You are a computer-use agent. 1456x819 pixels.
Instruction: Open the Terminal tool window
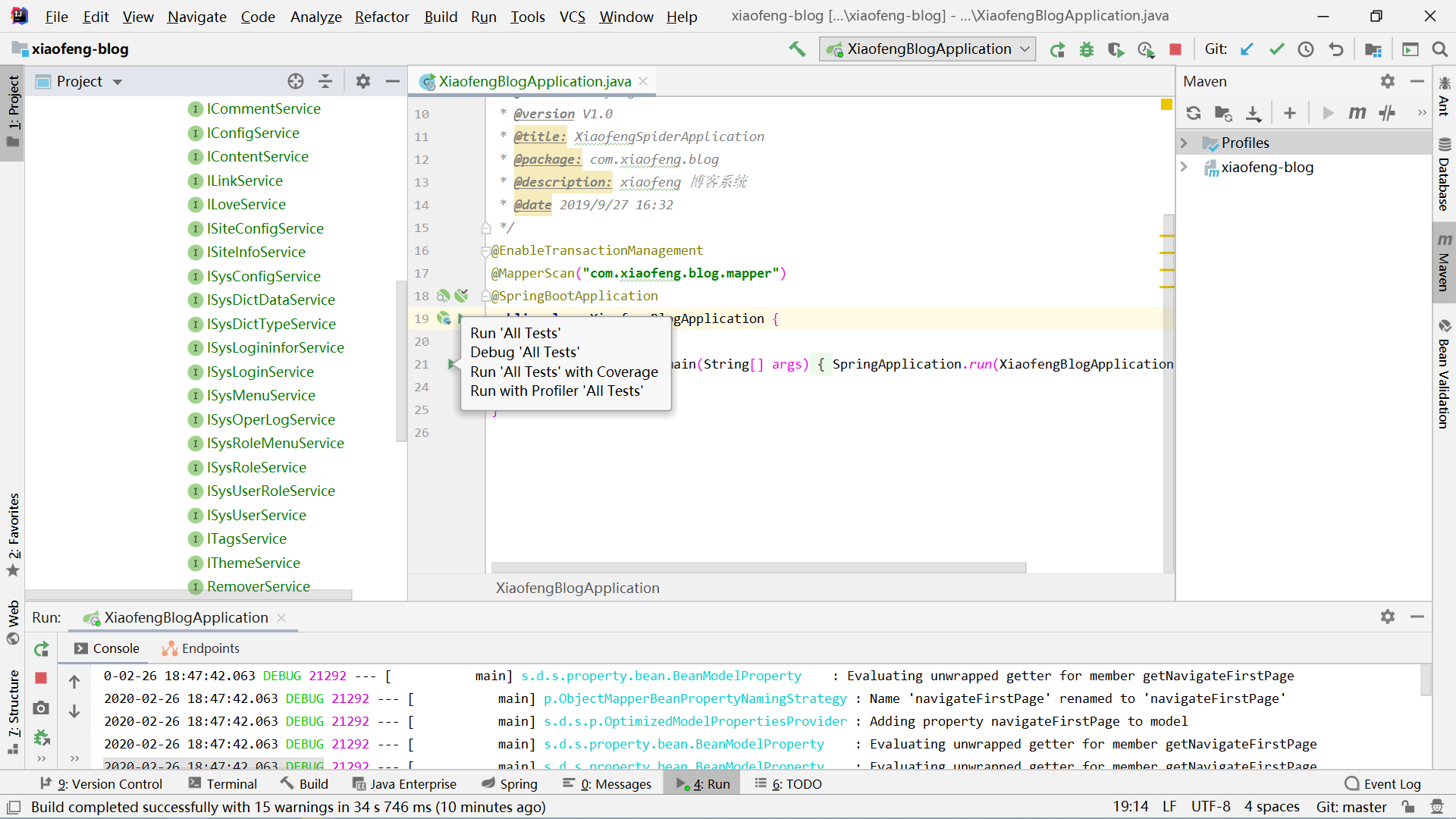pos(222,783)
